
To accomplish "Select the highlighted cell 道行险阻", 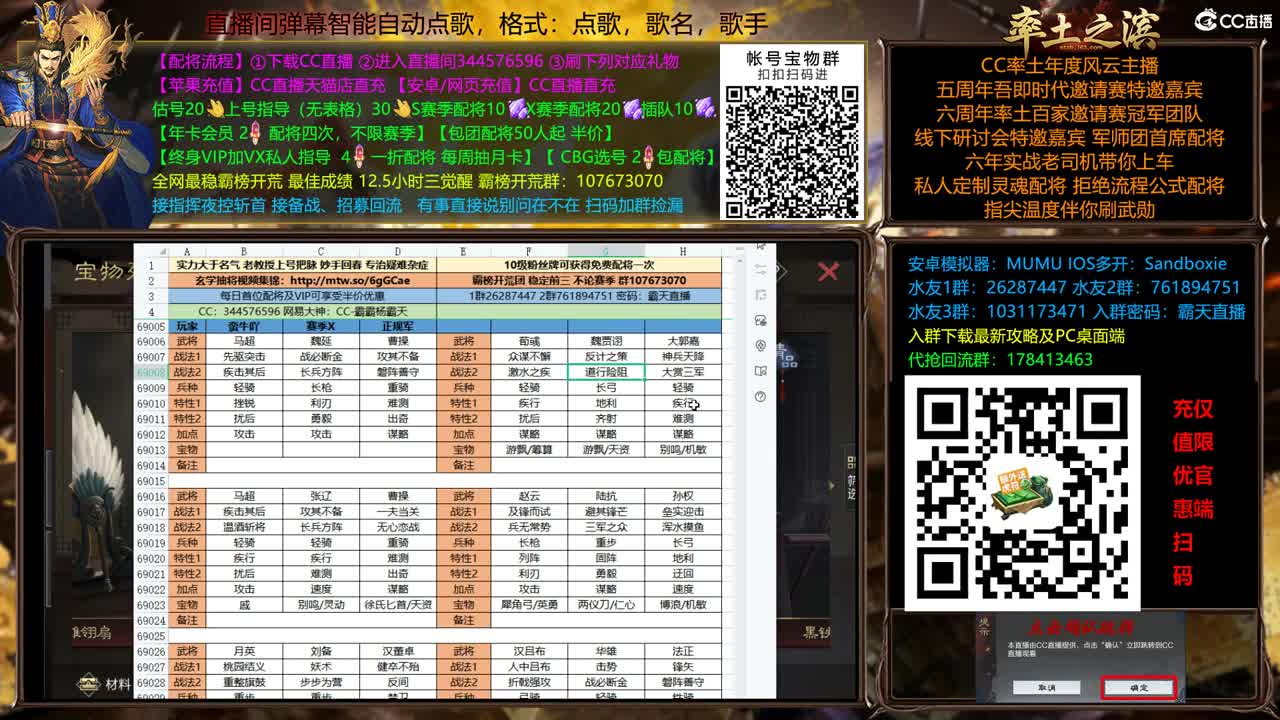I will click(606, 372).
